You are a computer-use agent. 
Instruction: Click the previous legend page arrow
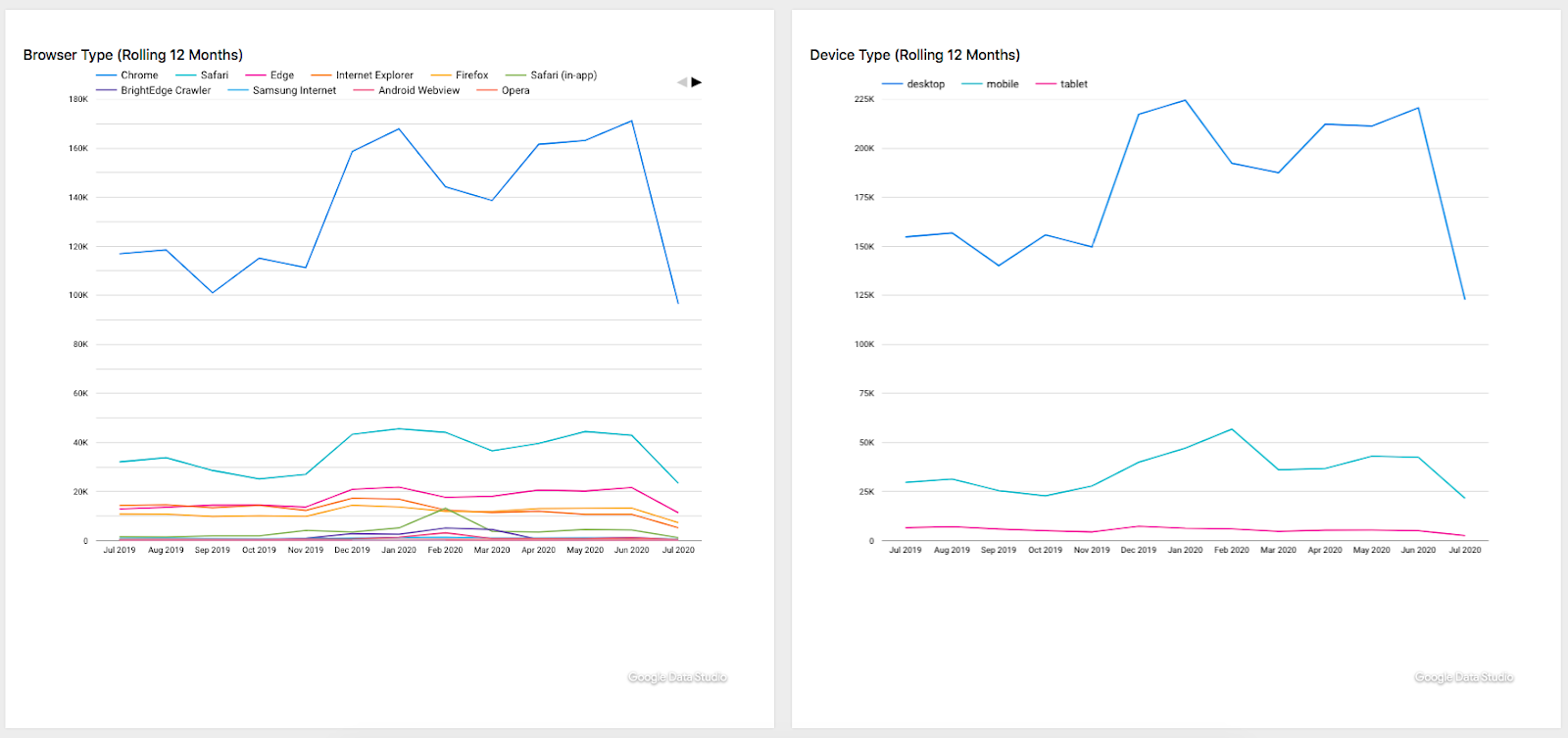682,82
